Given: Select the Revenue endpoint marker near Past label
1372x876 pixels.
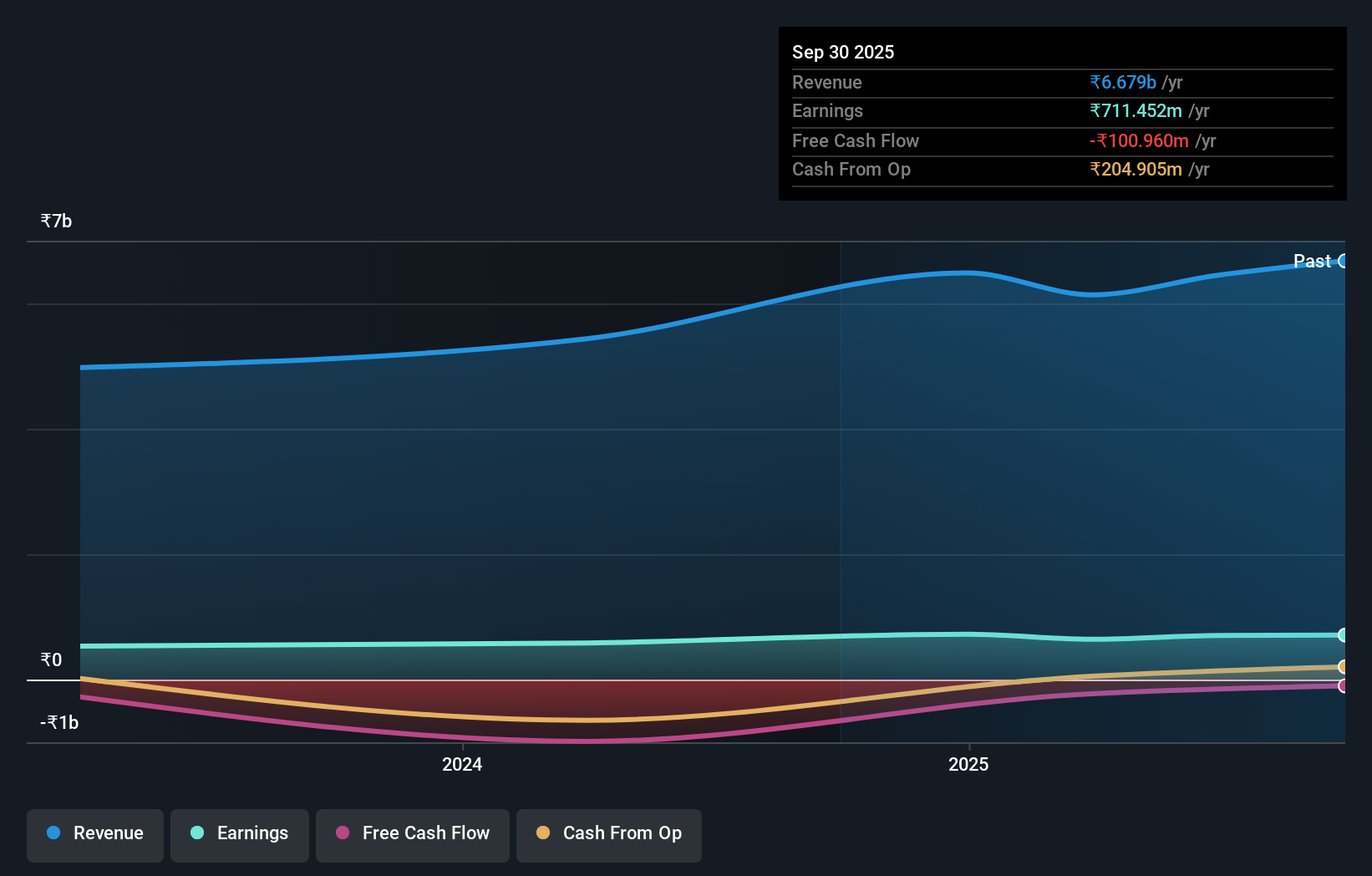Looking at the screenshot, I should coord(1345,261).
